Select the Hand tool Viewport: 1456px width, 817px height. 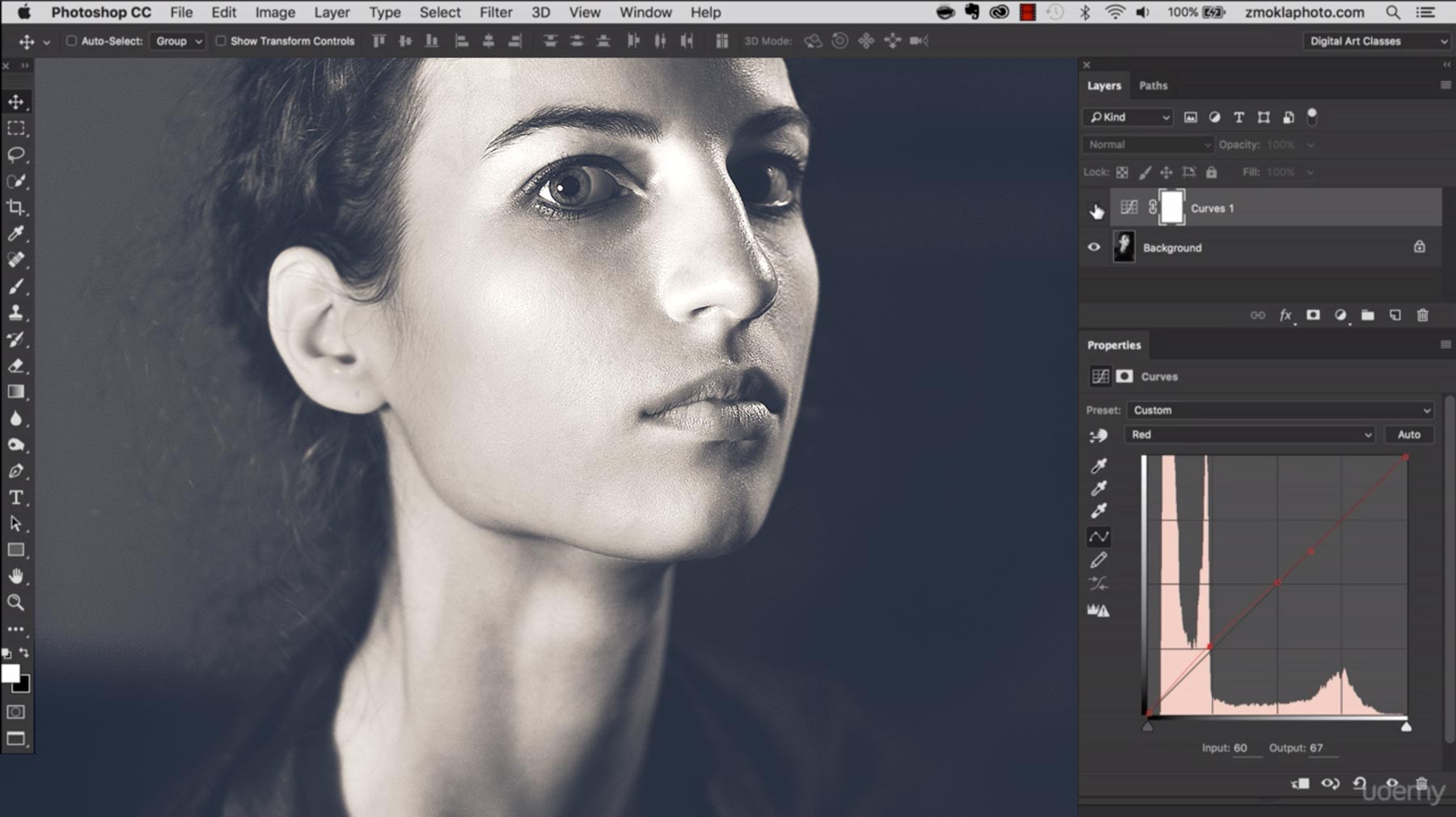(15, 576)
